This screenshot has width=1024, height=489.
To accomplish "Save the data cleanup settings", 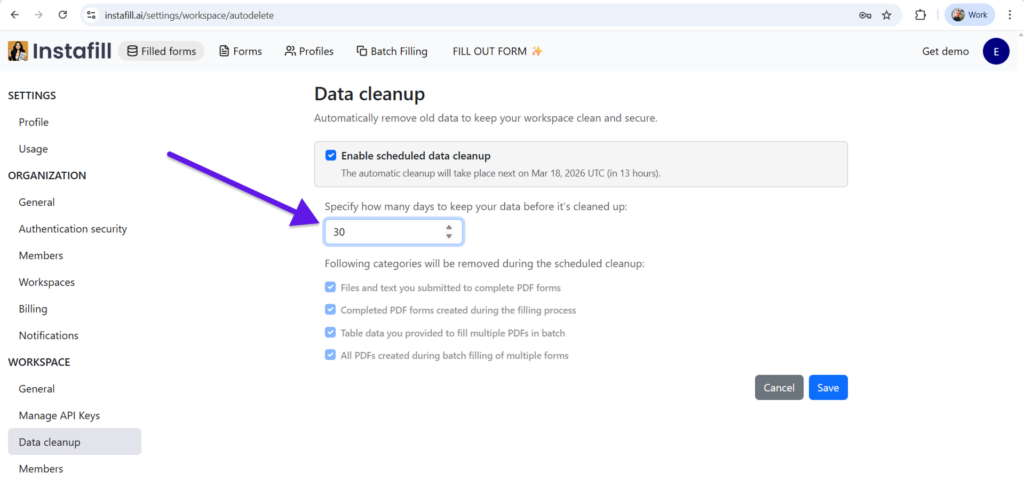I will tap(828, 388).
